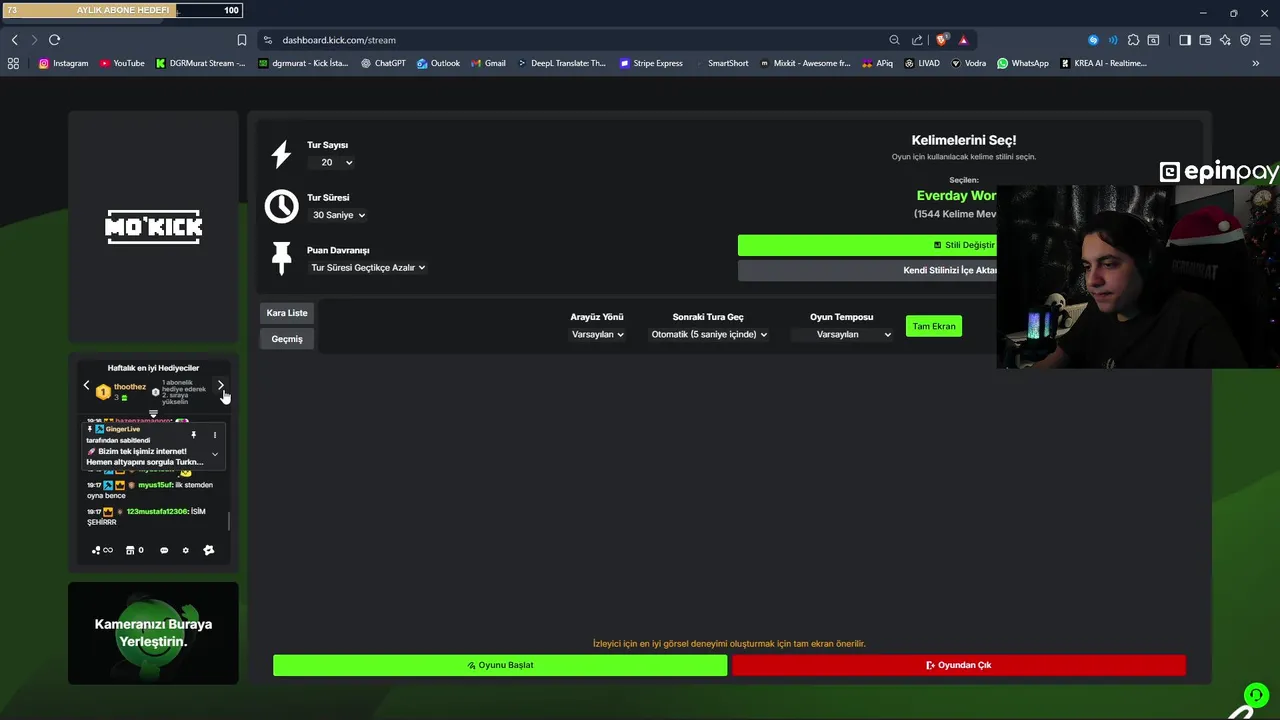This screenshot has height=720, width=1280.
Task: Open the pinned message three-dot menu
Action: pyautogui.click(x=214, y=435)
